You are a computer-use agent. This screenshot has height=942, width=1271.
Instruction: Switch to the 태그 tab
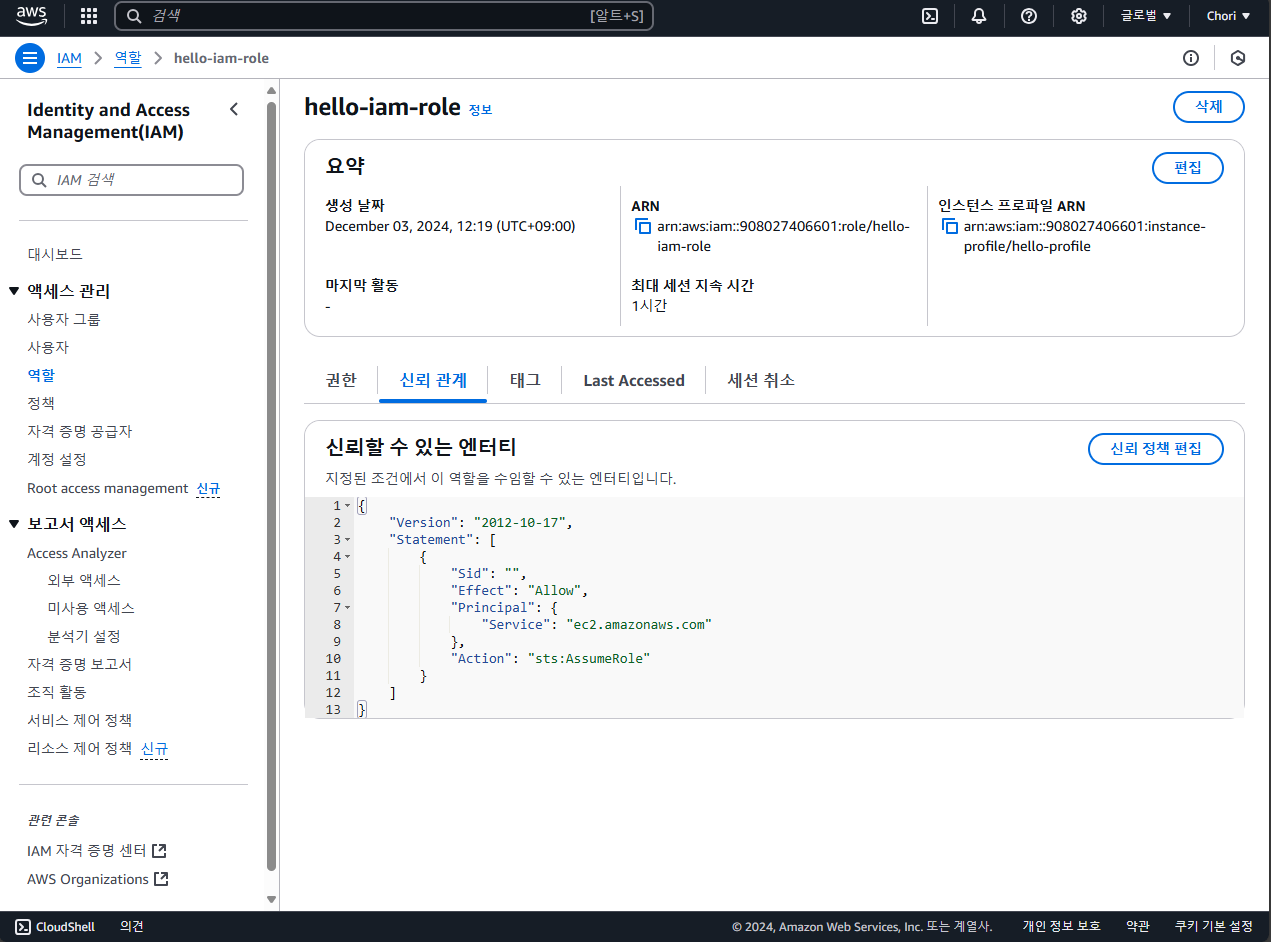525,380
